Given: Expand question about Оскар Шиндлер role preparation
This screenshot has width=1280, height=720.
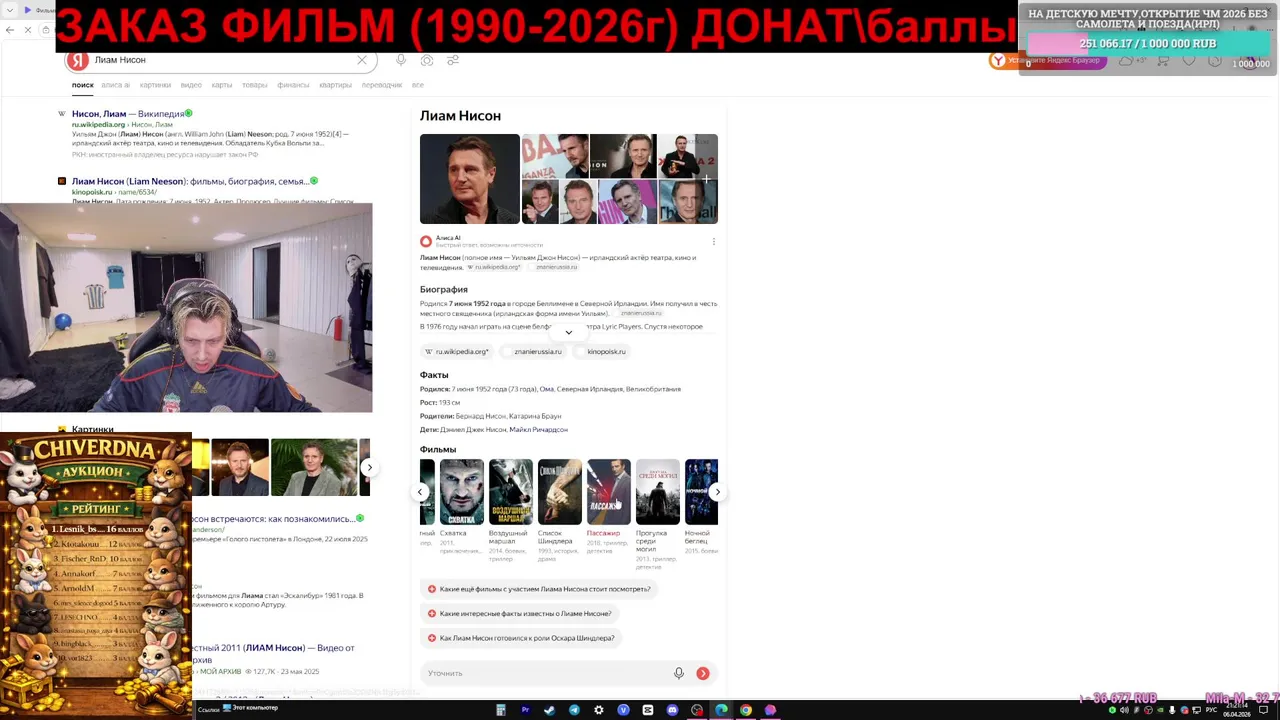Looking at the screenshot, I should click(x=521, y=638).
